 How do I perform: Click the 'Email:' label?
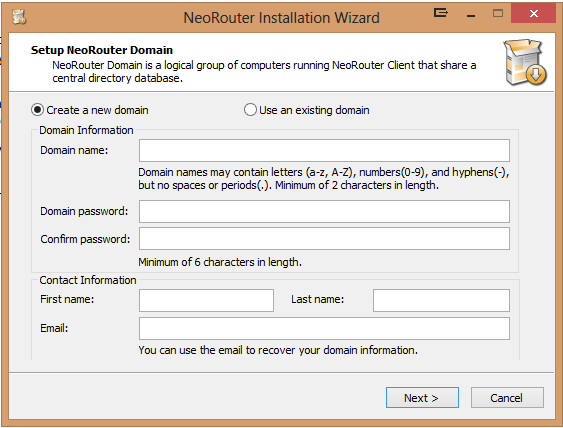pos(54,328)
